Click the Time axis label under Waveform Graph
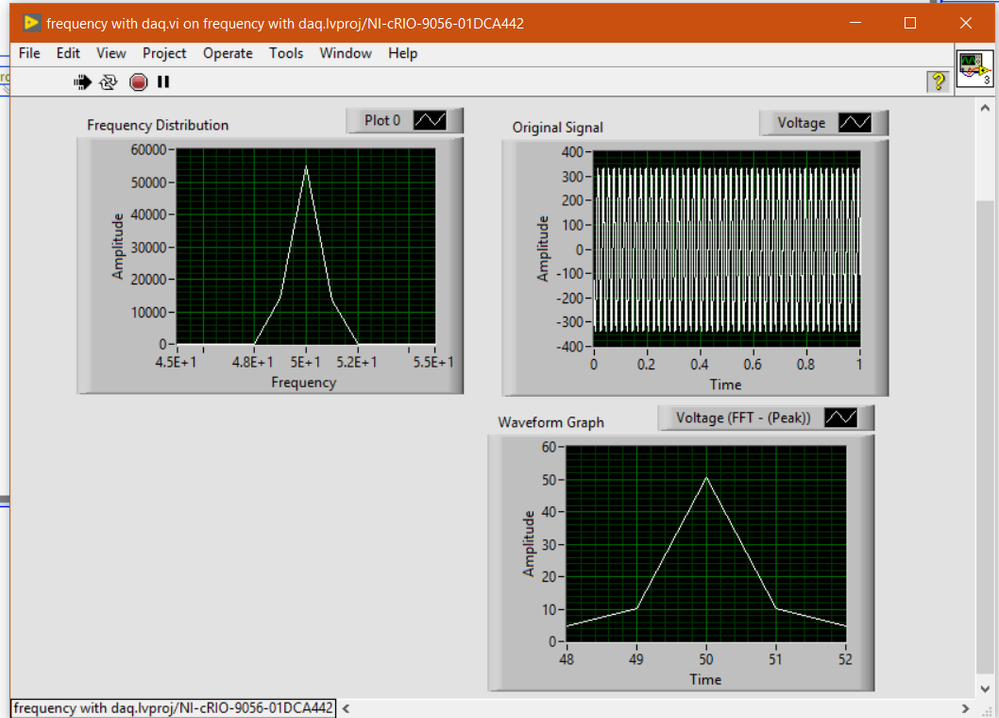This screenshot has height=718, width=999. [705, 680]
